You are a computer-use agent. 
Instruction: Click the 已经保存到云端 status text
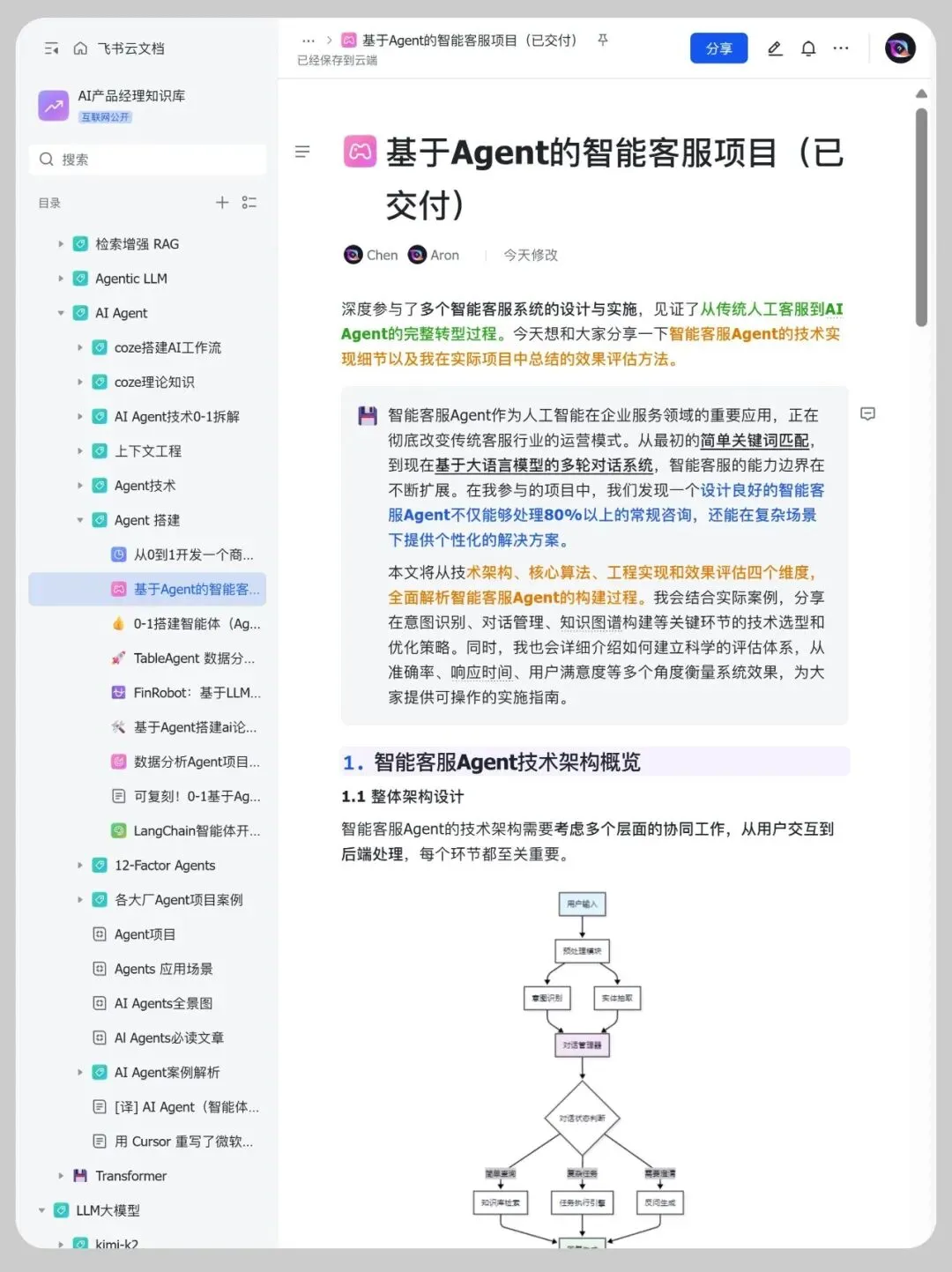click(x=337, y=61)
